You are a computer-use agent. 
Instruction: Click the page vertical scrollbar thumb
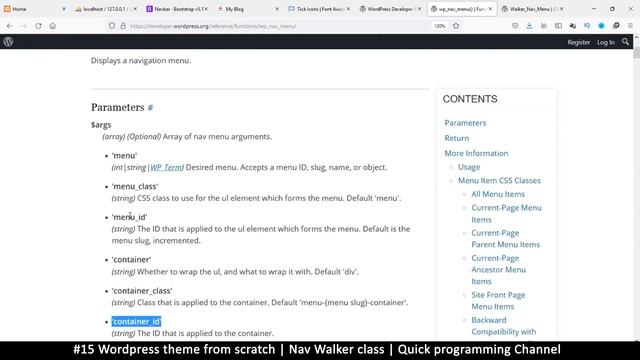[636, 53]
